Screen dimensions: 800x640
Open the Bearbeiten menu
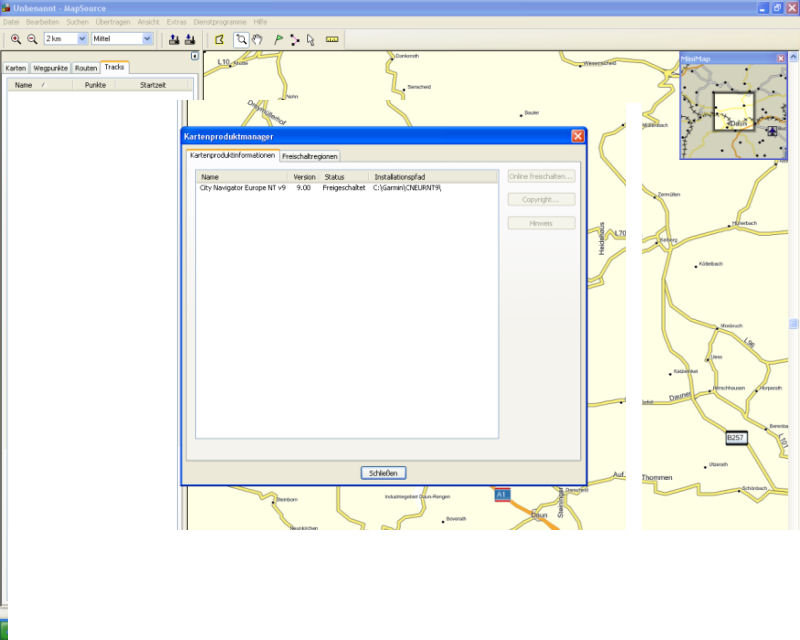pyautogui.click(x=42, y=22)
